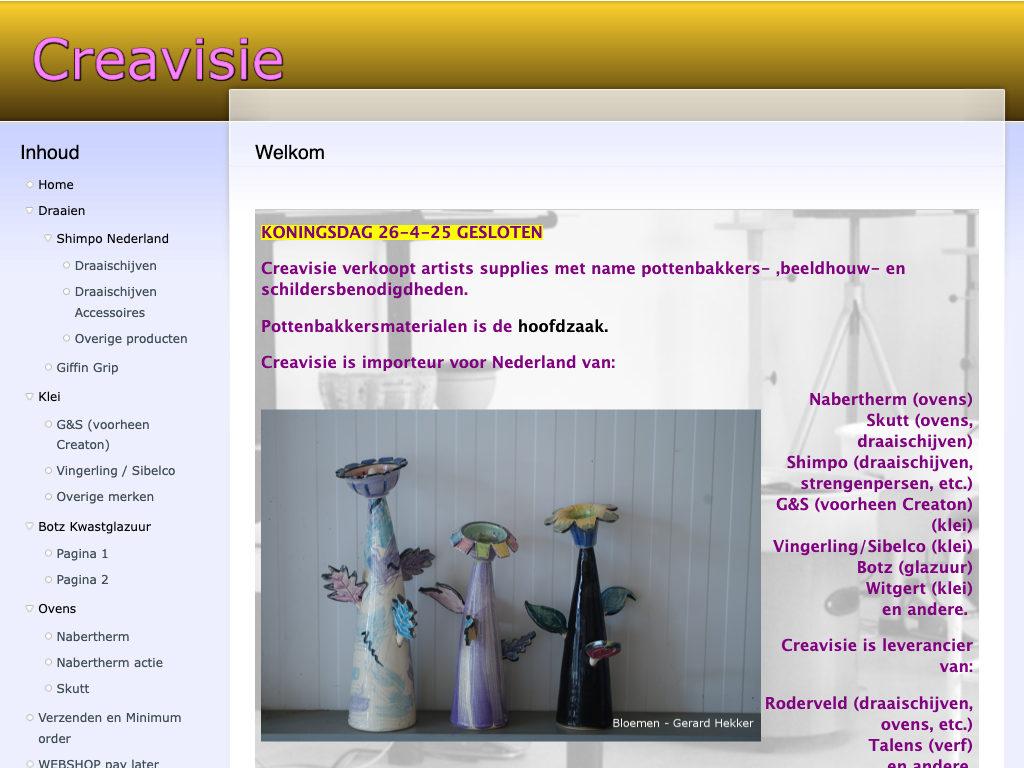Collapse the Draaien section triangle
1024x768 pixels.
pyautogui.click(x=30, y=211)
